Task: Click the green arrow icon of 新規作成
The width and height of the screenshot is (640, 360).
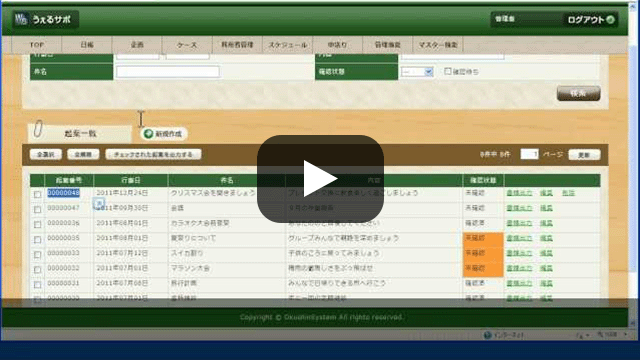Action: pos(149,133)
